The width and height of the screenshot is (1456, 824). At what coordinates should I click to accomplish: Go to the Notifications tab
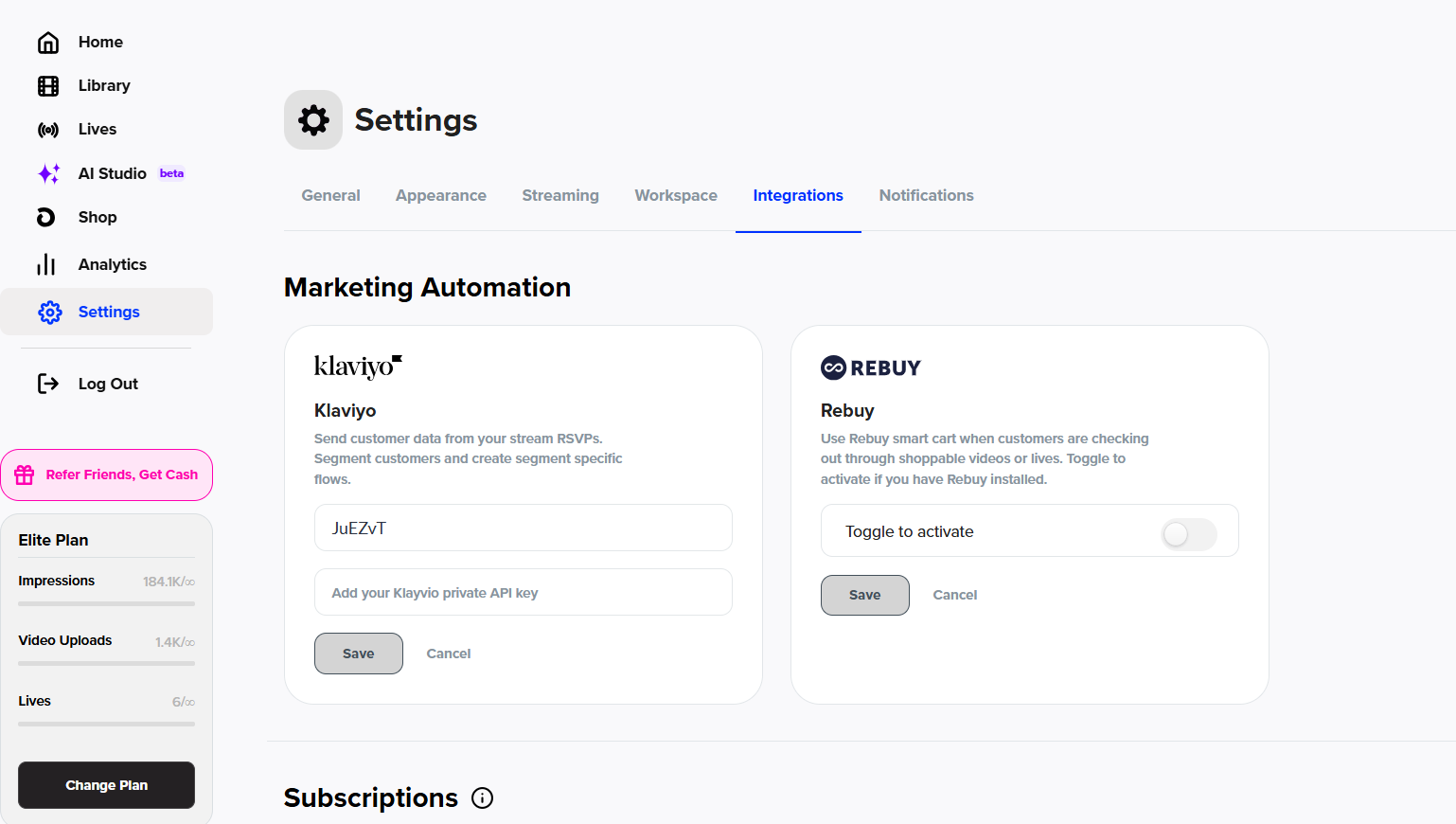pyautogui.click(x=926, y=196)
